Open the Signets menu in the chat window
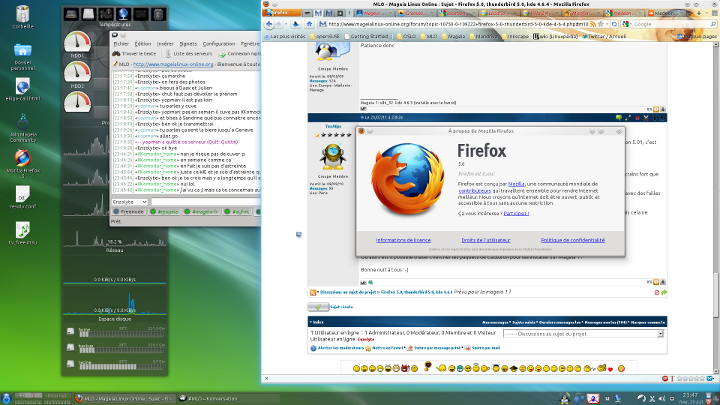The image size is (720, 405). click(x=188, y=44)
